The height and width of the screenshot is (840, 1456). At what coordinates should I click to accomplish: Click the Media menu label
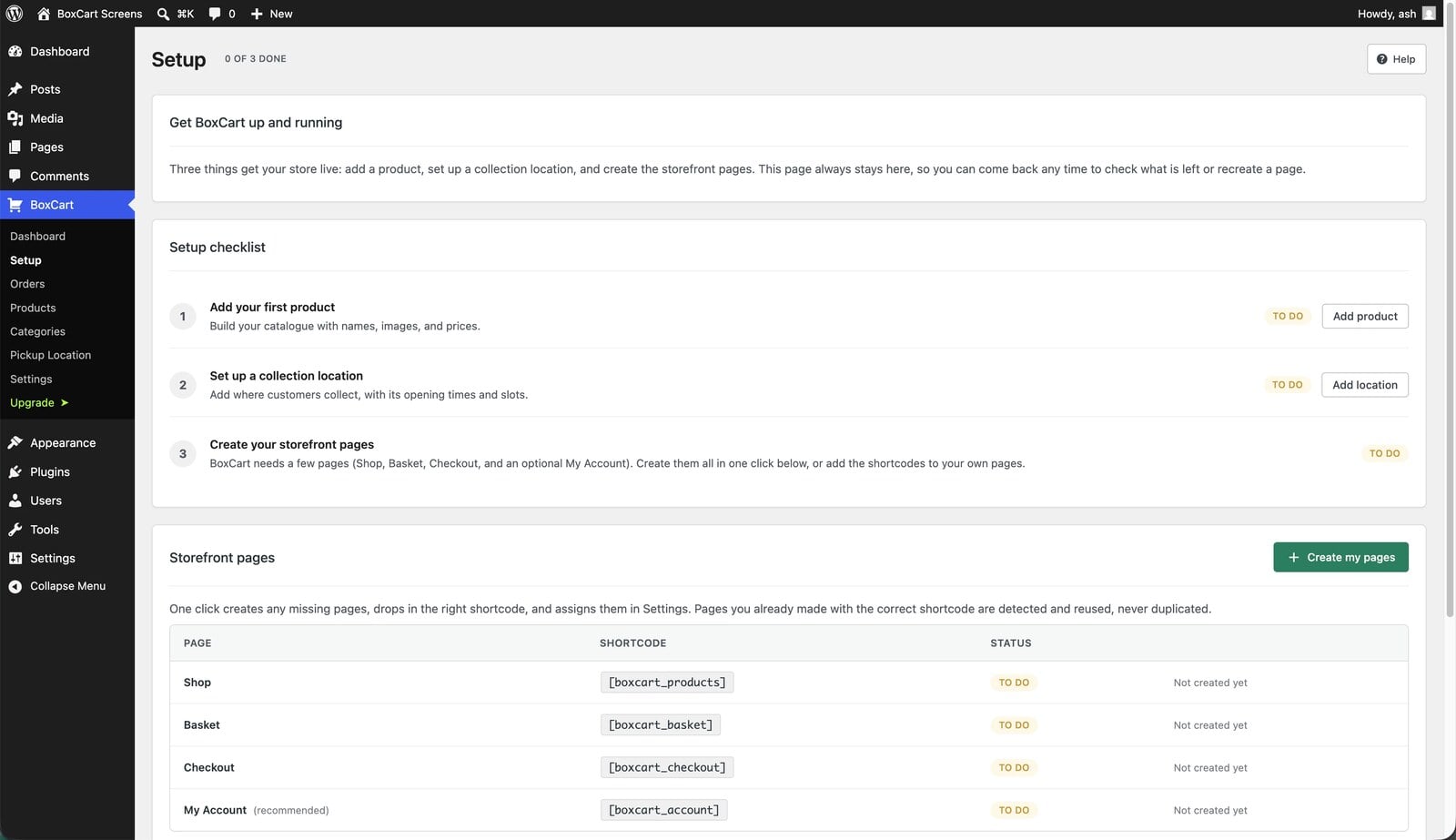(46, 118)
